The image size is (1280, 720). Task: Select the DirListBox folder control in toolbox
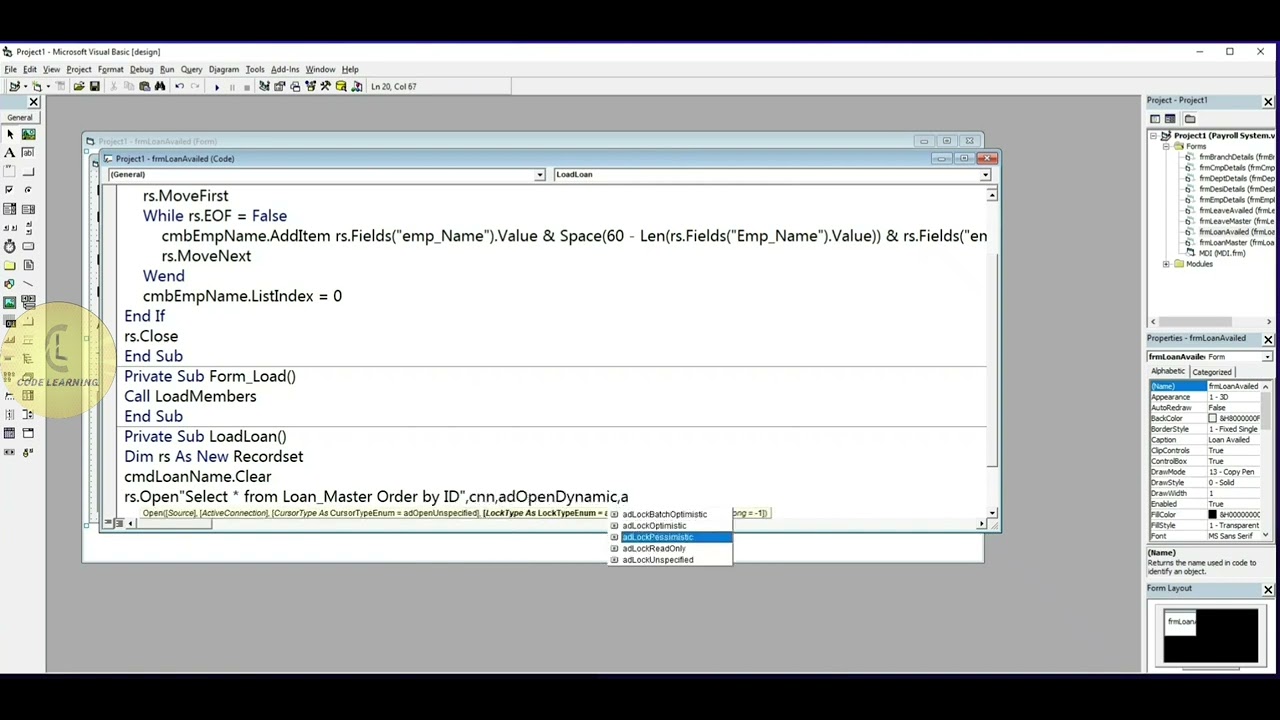10,265
